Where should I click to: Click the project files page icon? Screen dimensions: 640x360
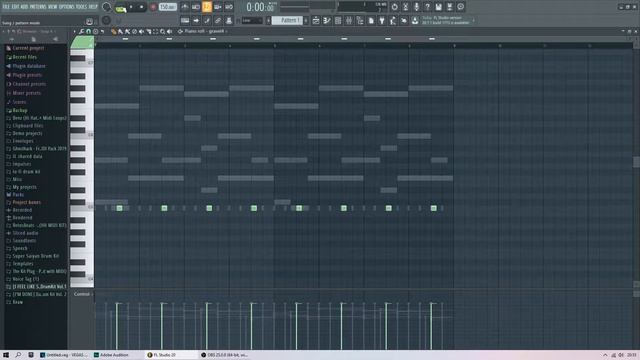371,20
